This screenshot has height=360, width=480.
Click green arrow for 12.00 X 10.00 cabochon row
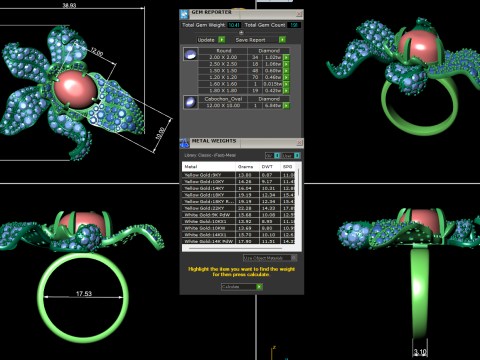click(x=286, y=106)
